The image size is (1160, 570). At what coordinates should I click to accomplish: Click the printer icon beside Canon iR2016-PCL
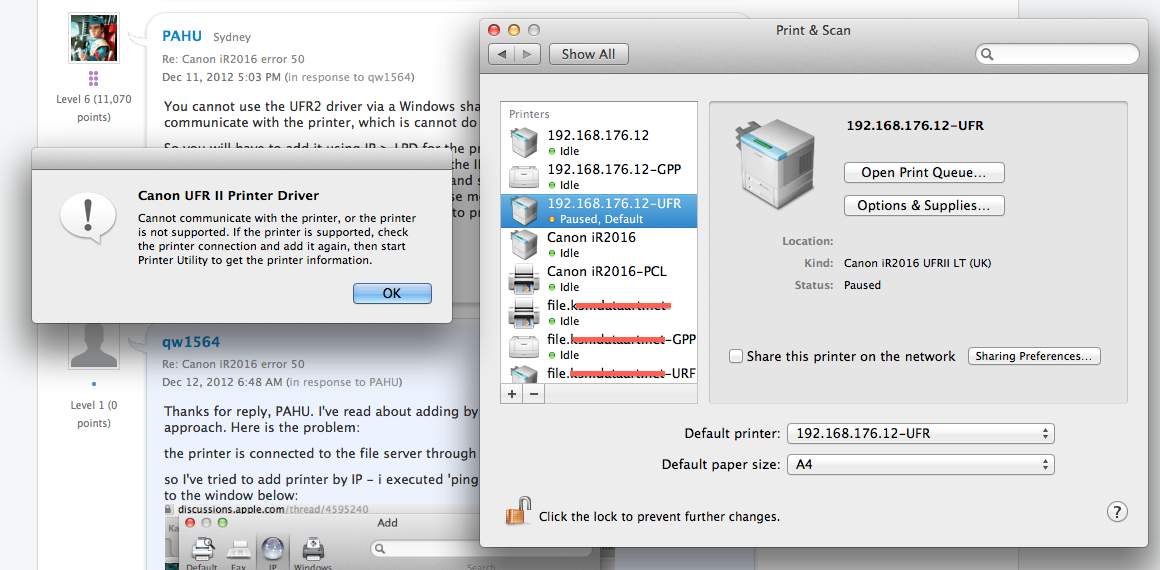click(524, 279)
